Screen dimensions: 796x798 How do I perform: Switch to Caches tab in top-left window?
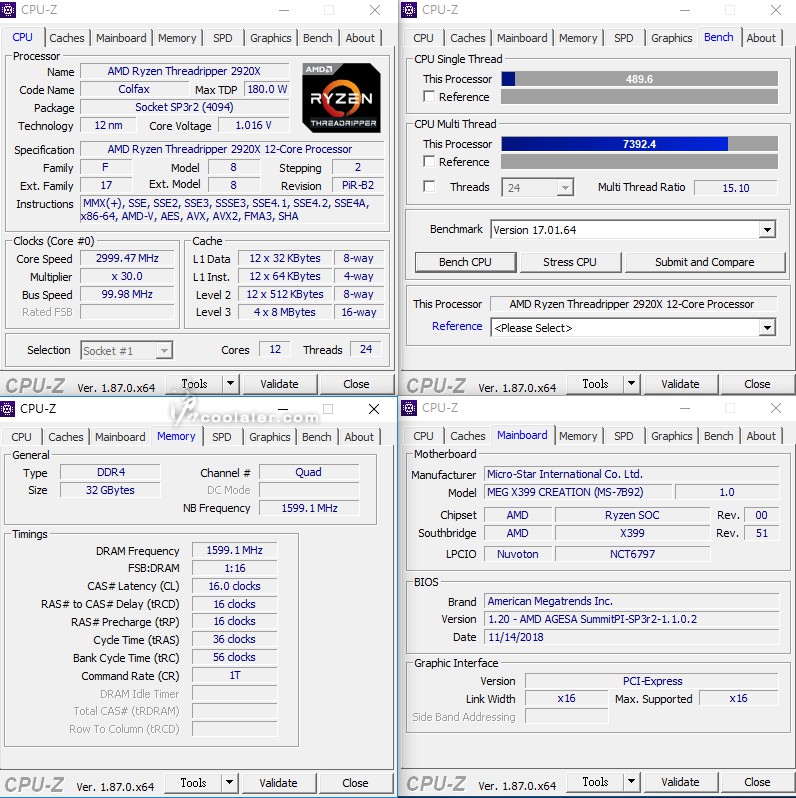tap(67, 38)
